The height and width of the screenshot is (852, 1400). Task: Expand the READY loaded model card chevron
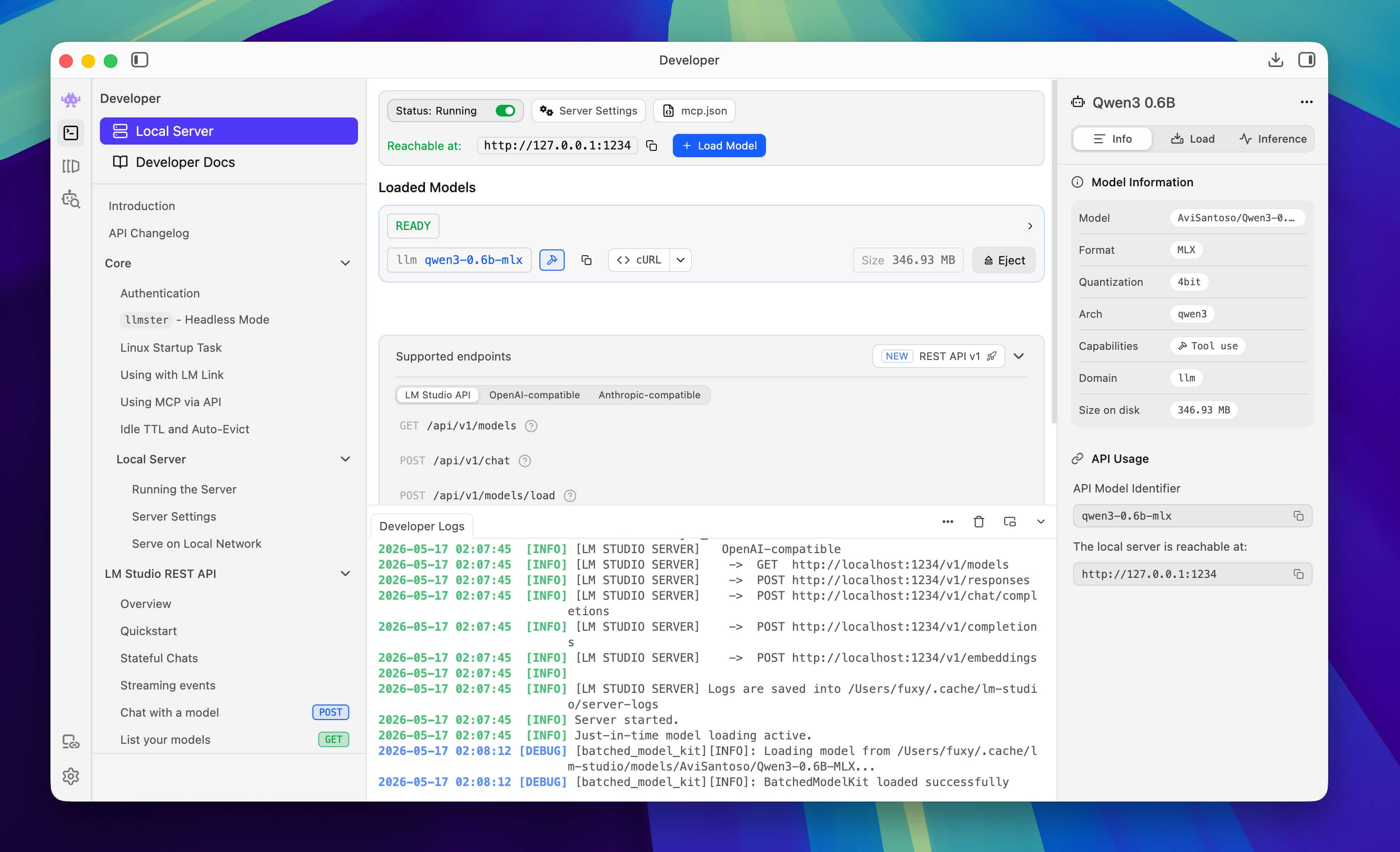click(x=1029, y=226)
